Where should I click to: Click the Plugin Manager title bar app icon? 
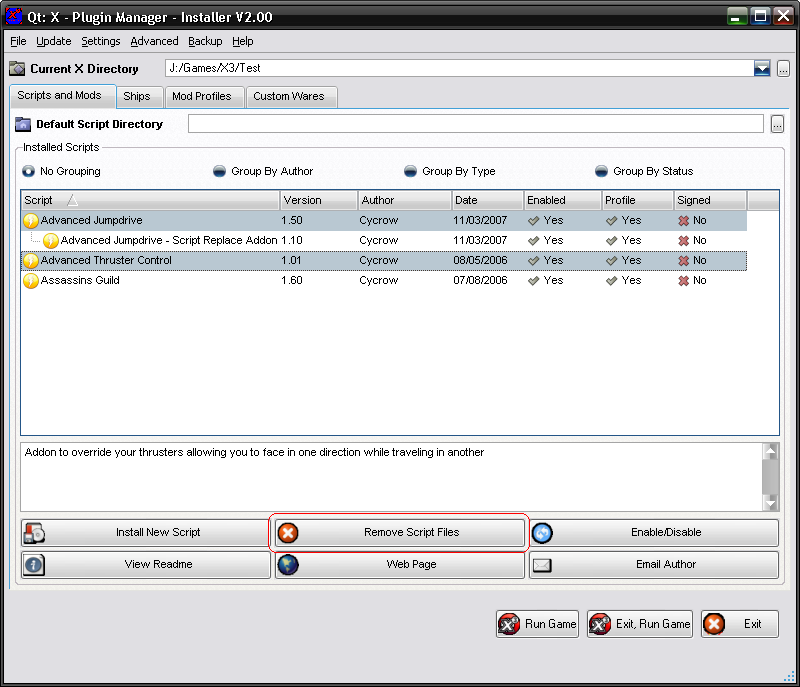[x=14, y=16]
